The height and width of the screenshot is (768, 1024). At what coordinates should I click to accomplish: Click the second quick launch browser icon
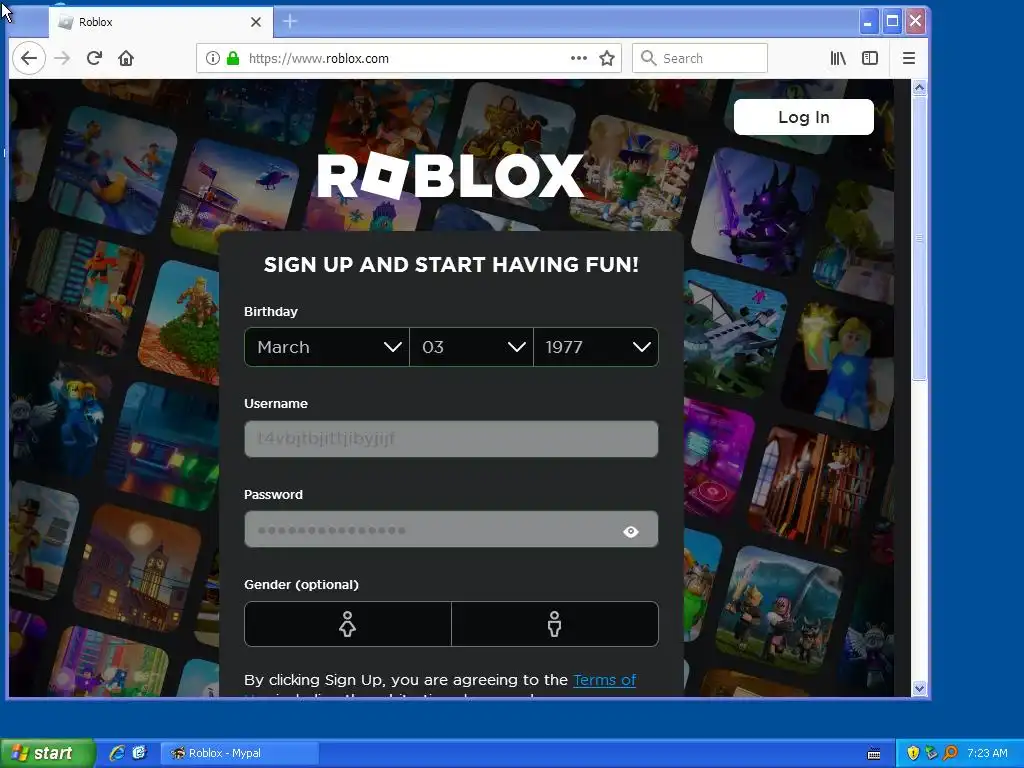140,753
